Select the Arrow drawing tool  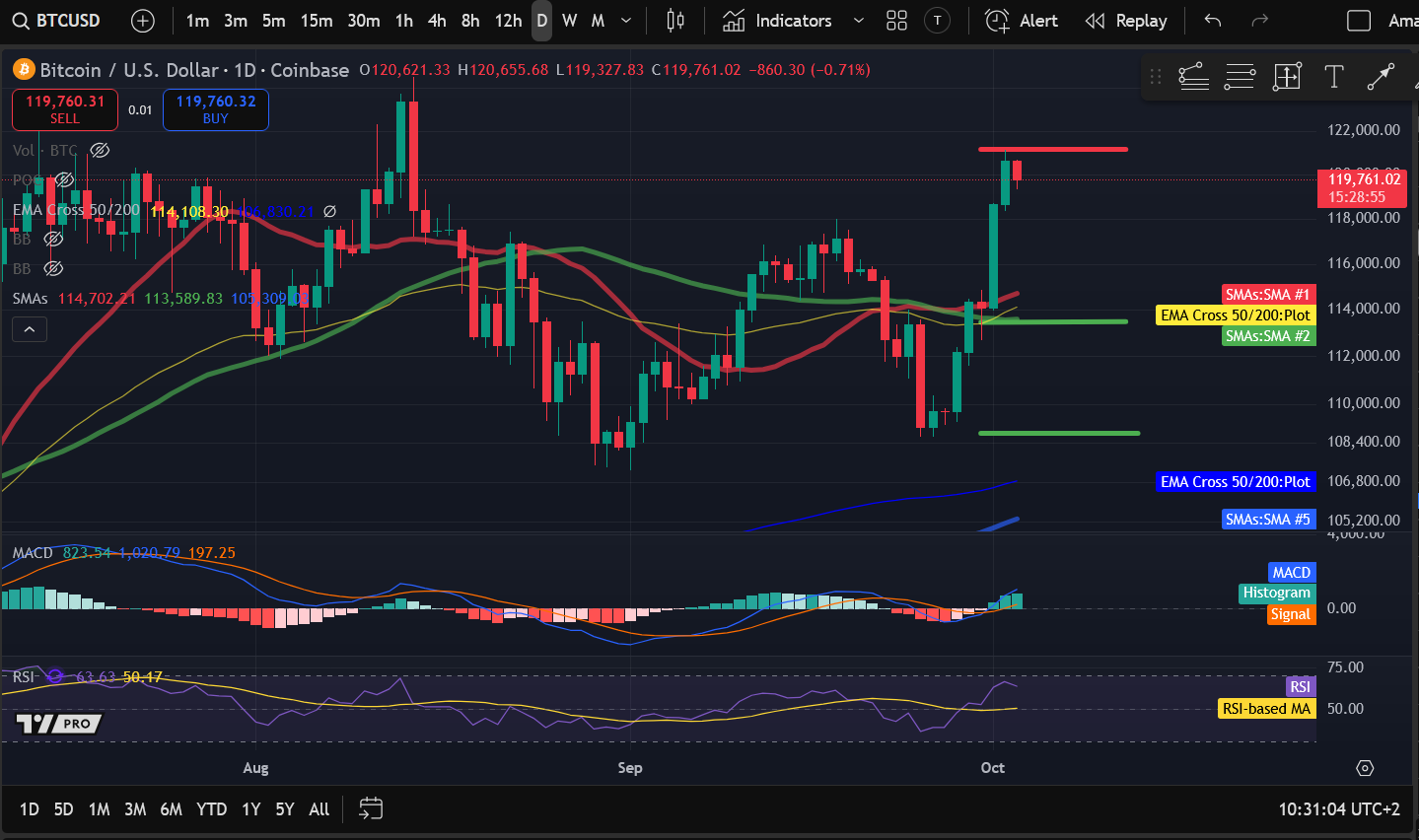click(x=1381, y=77)
